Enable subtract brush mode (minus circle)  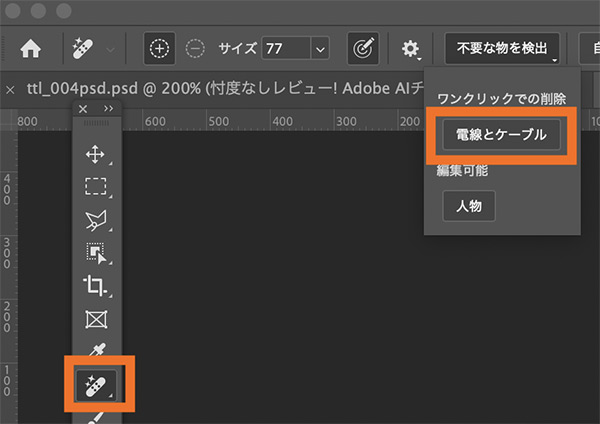(195, 48)
